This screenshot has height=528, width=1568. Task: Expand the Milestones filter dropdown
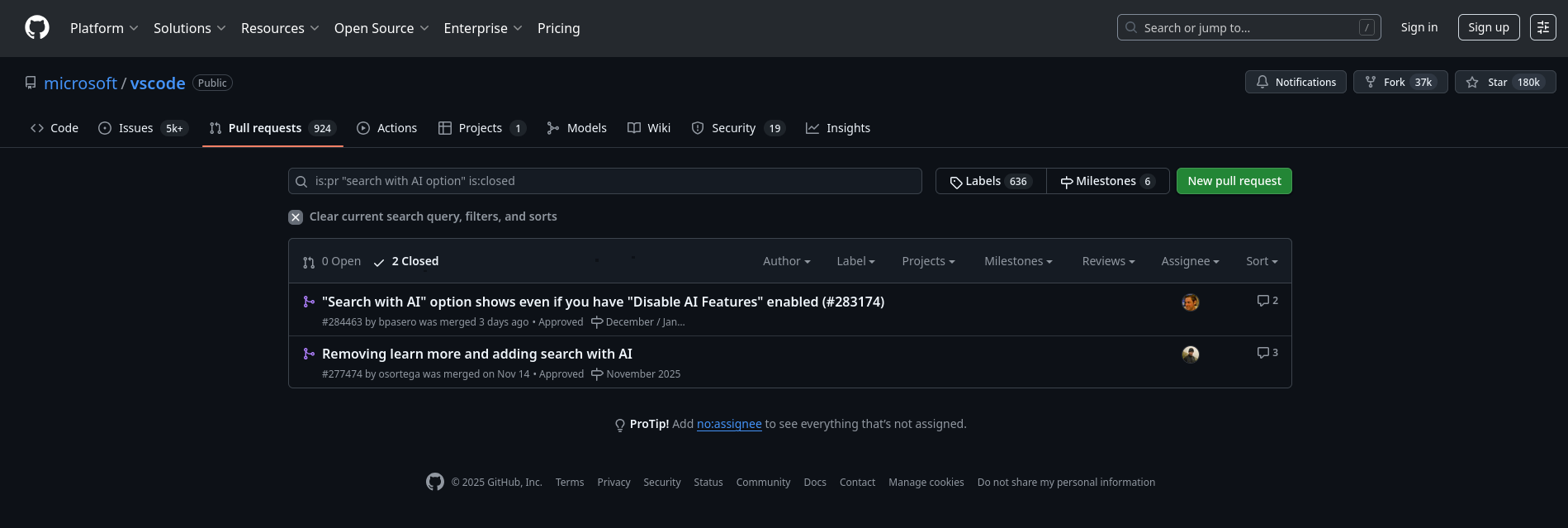pos(1017,261)
